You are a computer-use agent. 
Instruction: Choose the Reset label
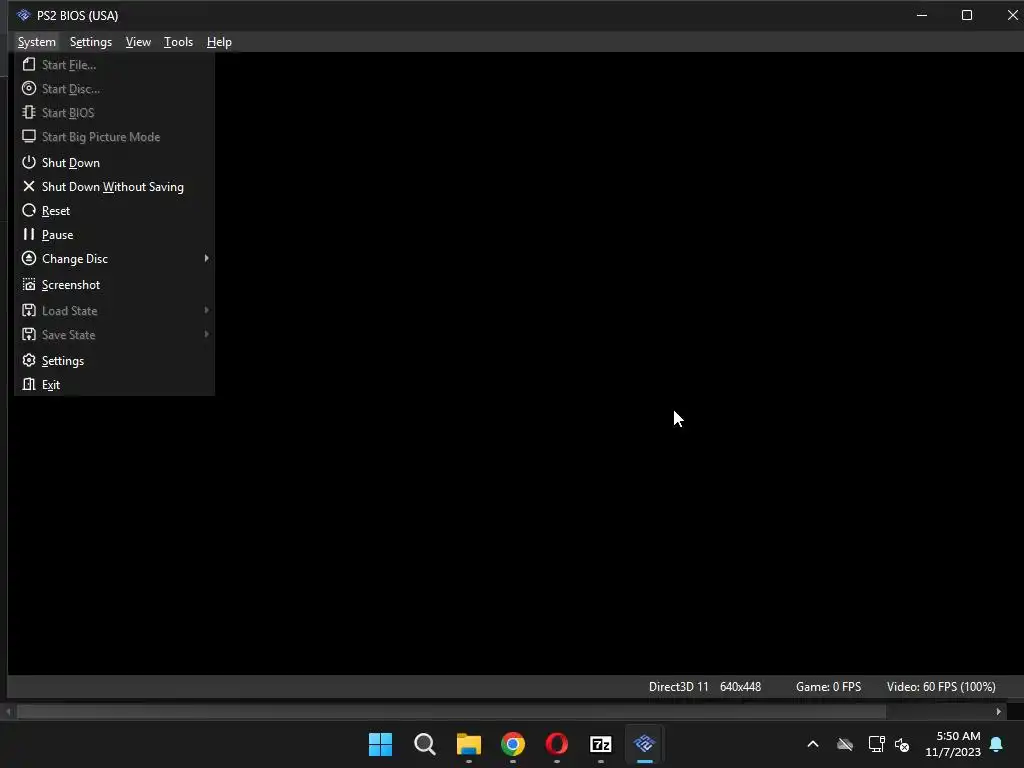[x=56, y=211]
